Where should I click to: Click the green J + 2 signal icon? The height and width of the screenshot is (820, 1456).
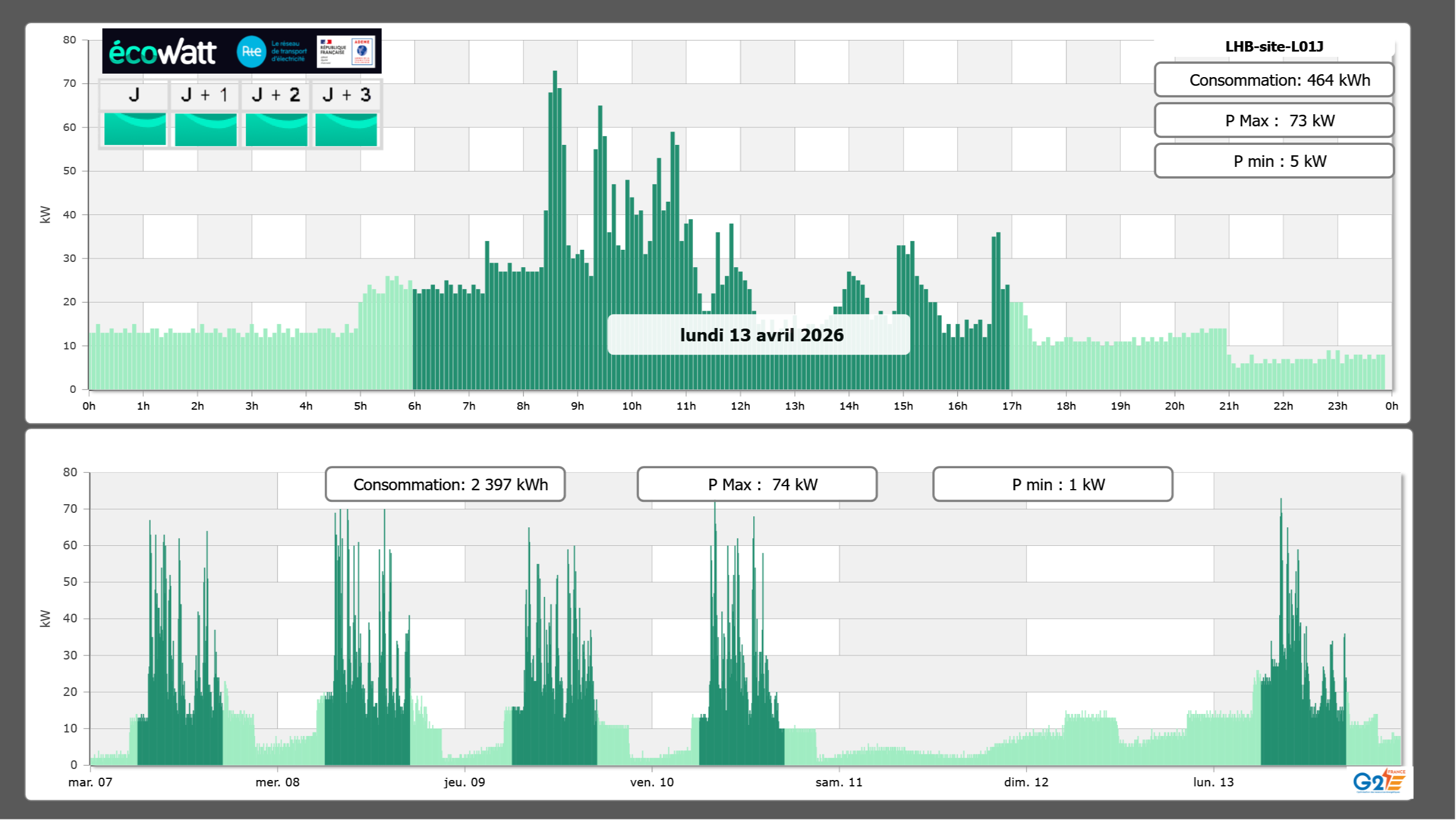(276, 129)
